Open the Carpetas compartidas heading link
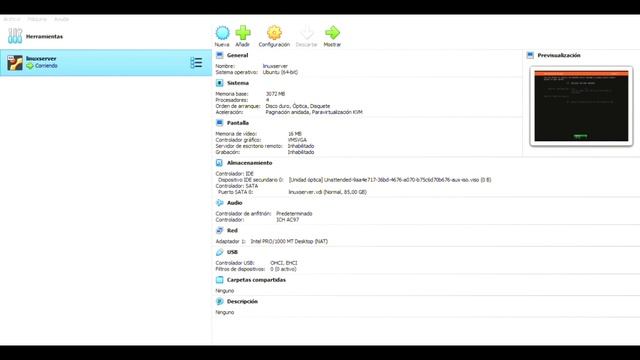 coord(256,280)
